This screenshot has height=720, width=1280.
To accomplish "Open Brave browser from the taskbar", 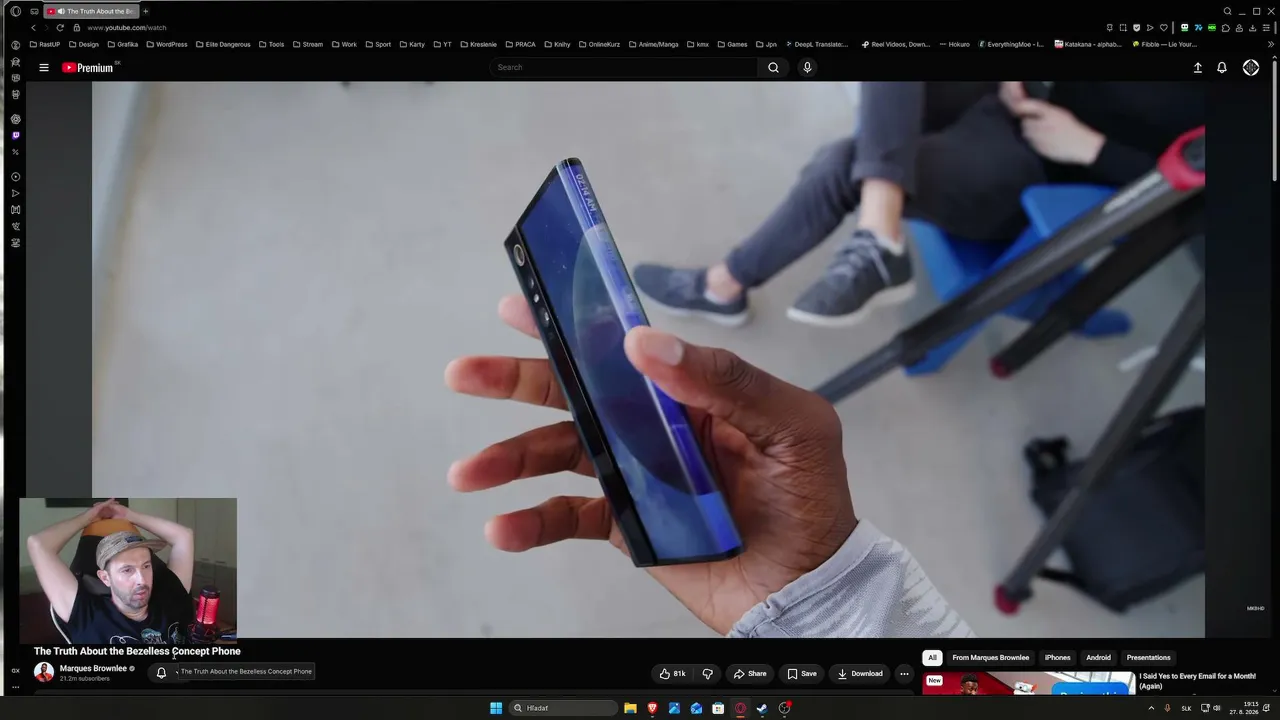I will pyautogui.click(x=652, y=708).
